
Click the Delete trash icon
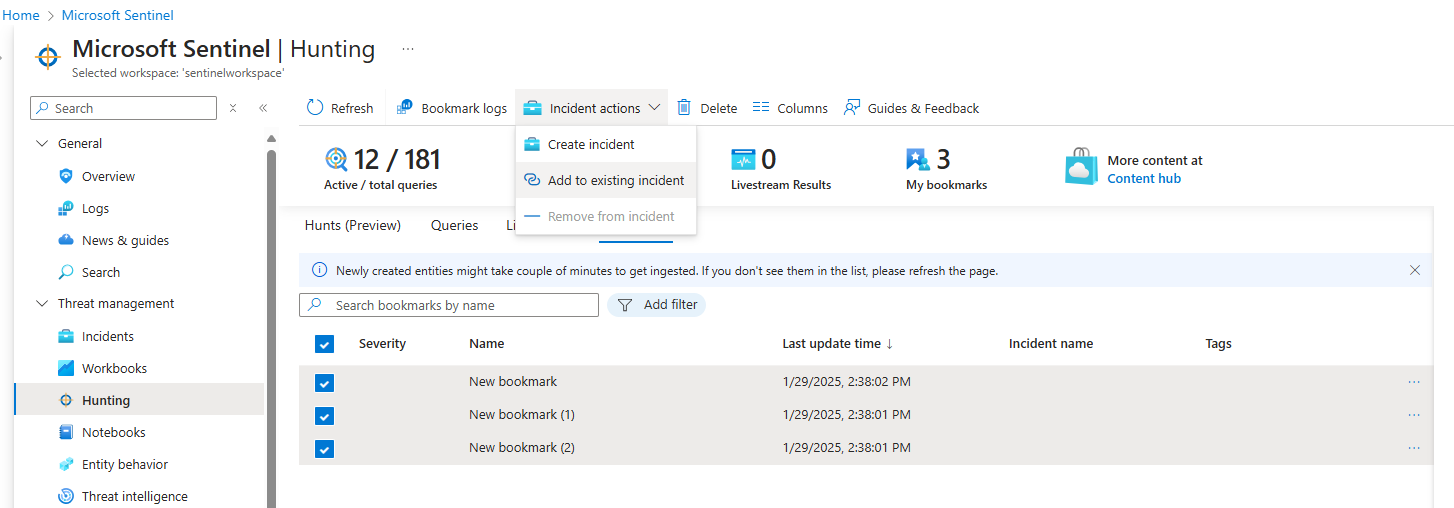point(684,108)
